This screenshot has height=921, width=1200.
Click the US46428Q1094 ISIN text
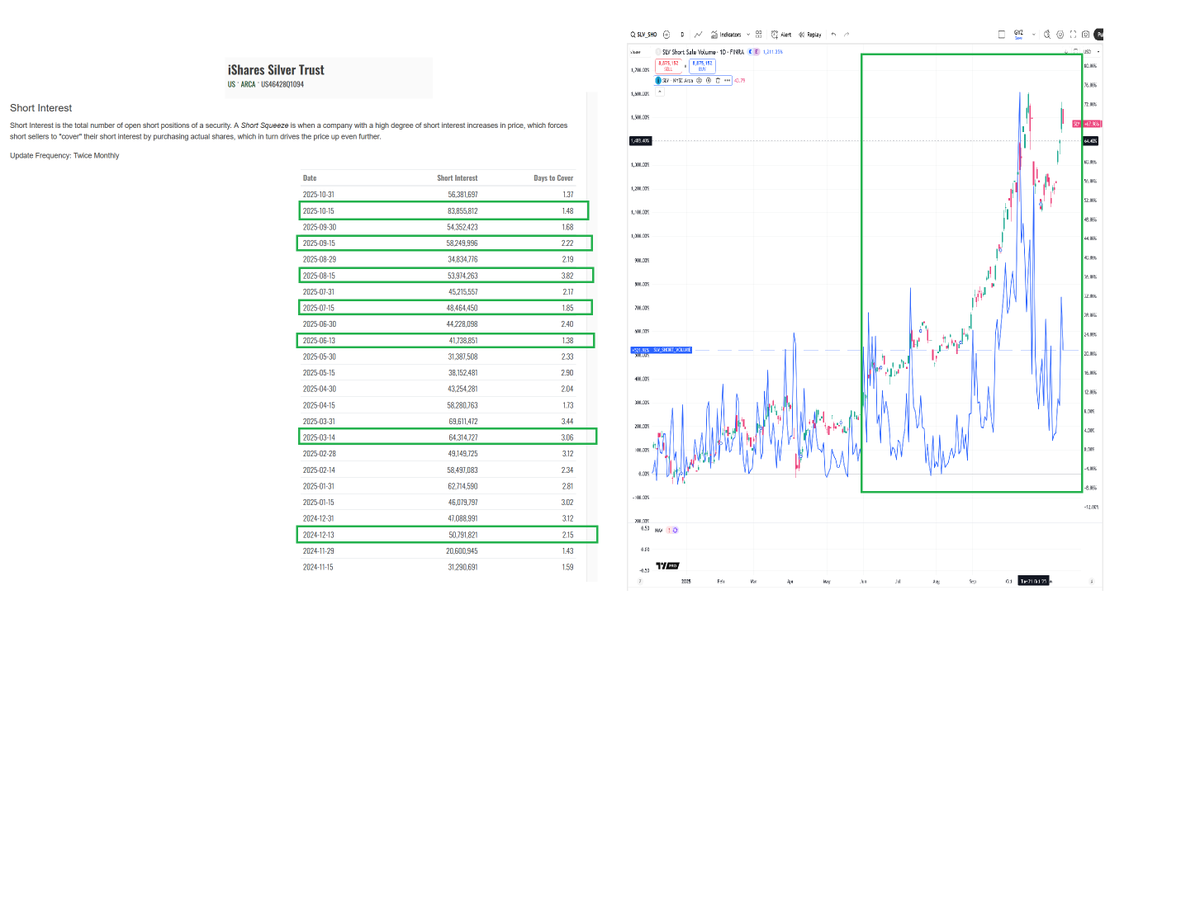point(283,85)
